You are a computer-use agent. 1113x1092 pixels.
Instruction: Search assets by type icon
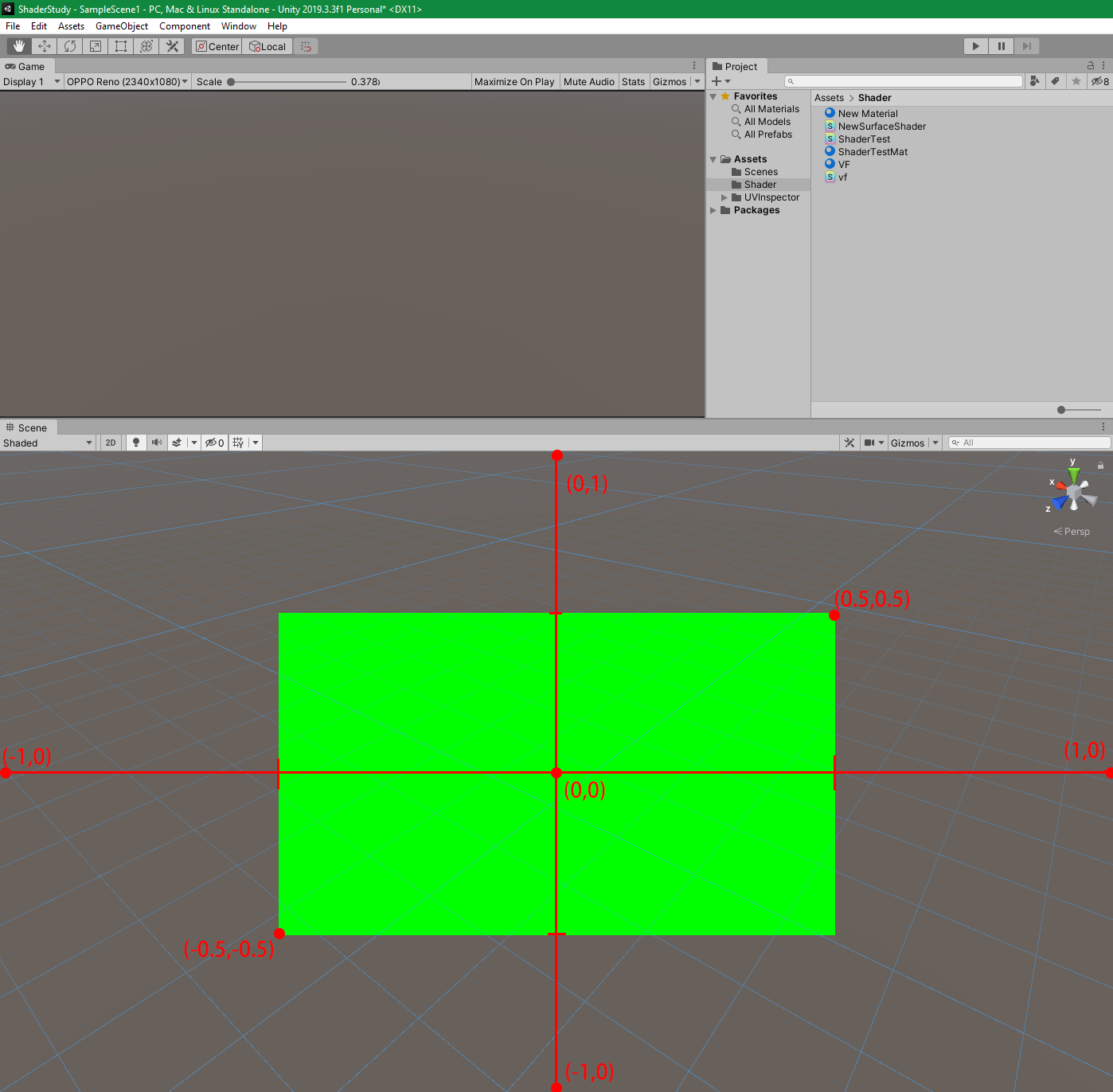click(1034, 81)
